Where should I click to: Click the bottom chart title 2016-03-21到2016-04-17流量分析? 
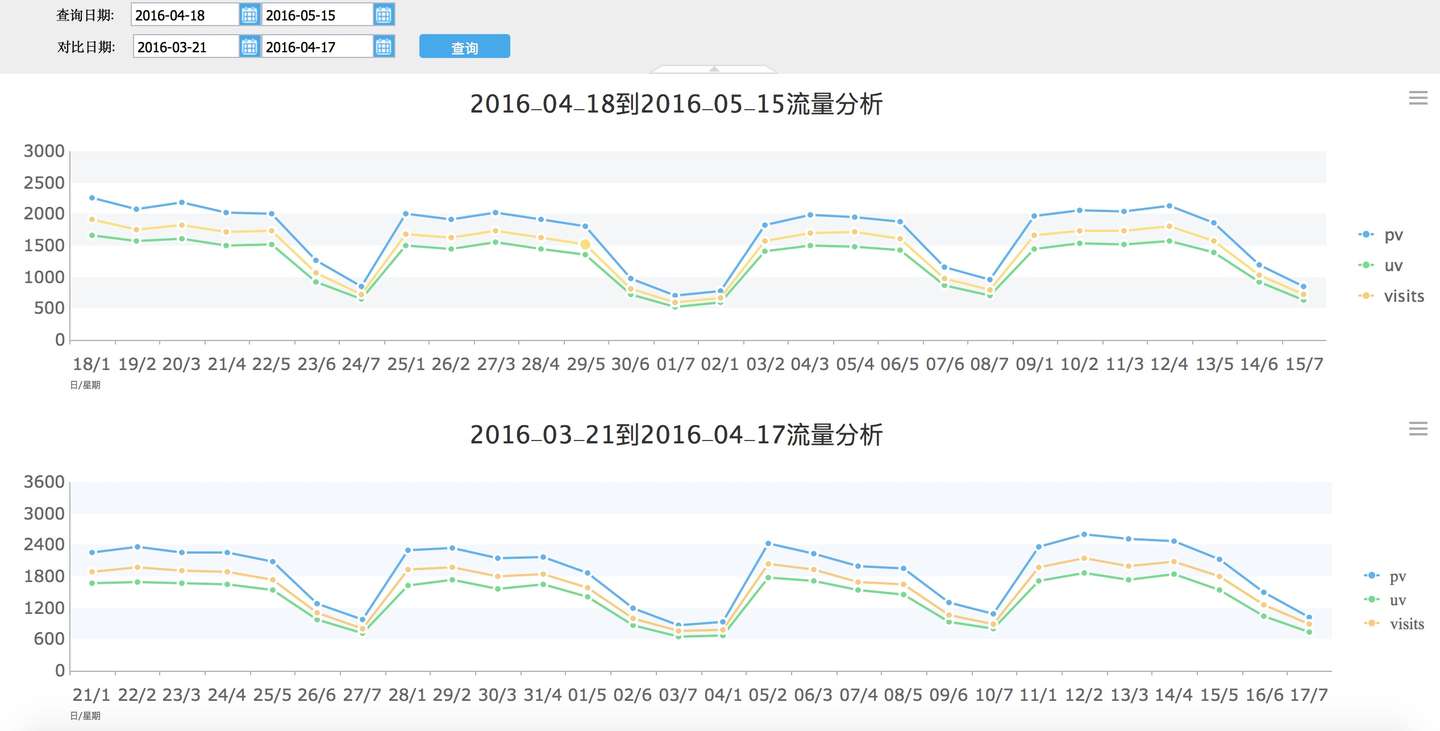pos(677,435)
